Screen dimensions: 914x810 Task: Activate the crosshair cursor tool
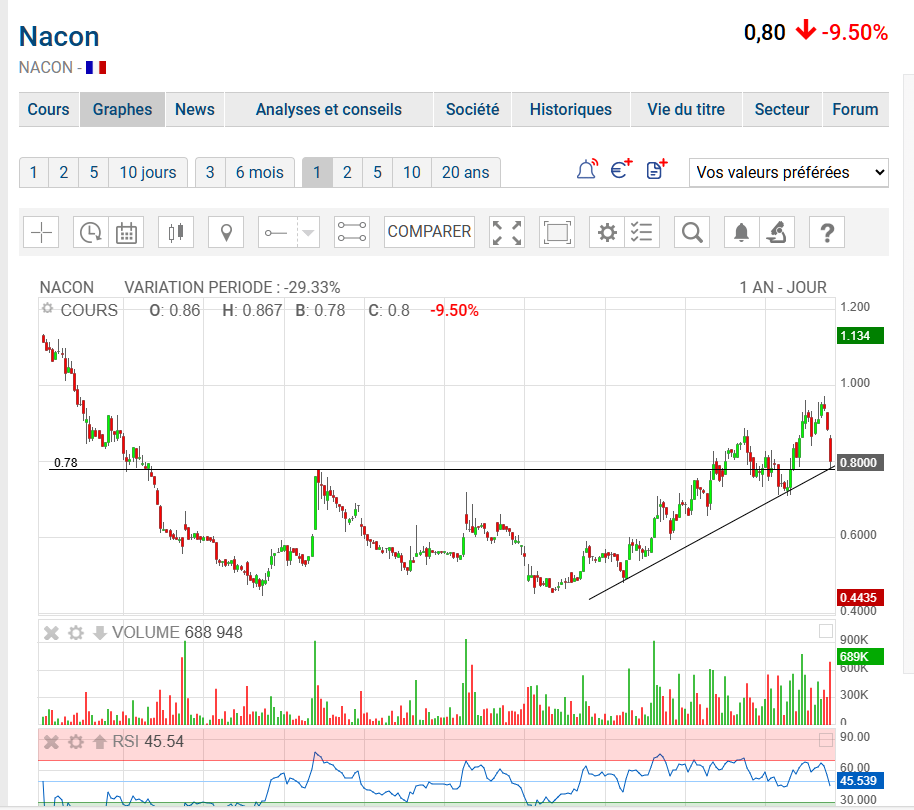click(41, 232)
